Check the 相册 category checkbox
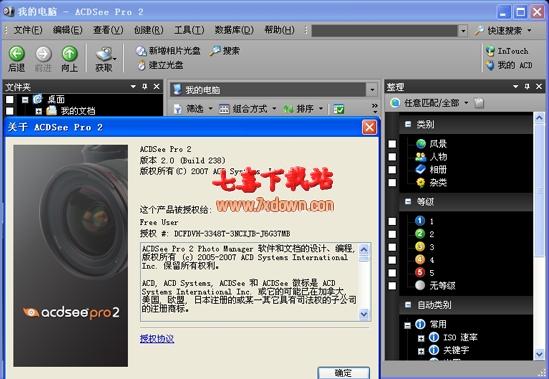 pyautogui.click(x=392, y=170)
